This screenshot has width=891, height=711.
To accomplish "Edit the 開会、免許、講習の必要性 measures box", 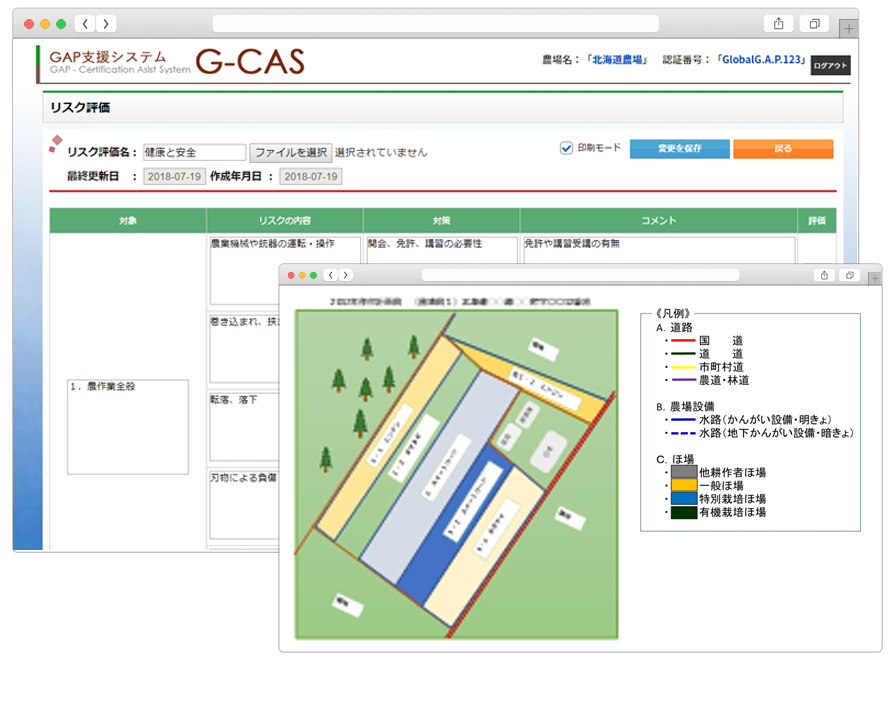I will coord(442,250).
